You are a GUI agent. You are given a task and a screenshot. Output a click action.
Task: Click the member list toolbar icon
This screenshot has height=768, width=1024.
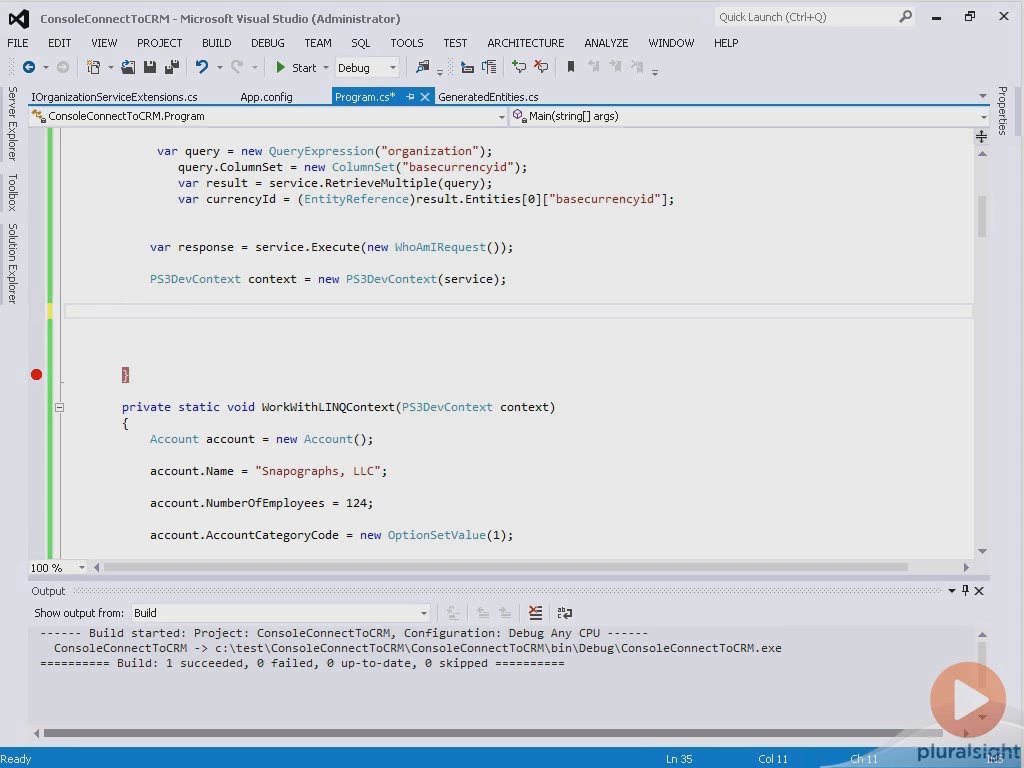point(489,67)
